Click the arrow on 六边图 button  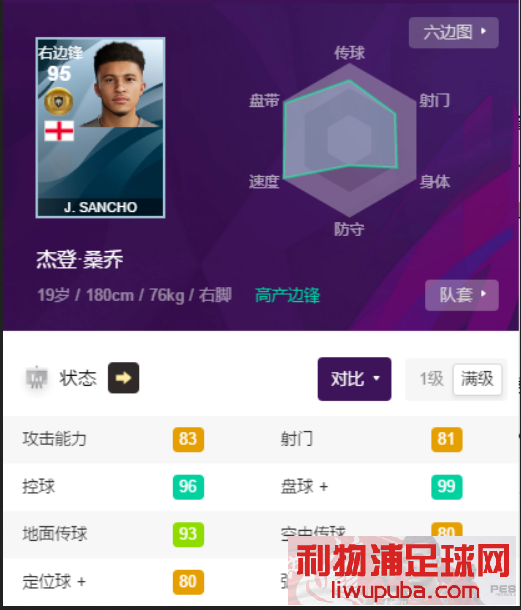click(x=484, y=31)
